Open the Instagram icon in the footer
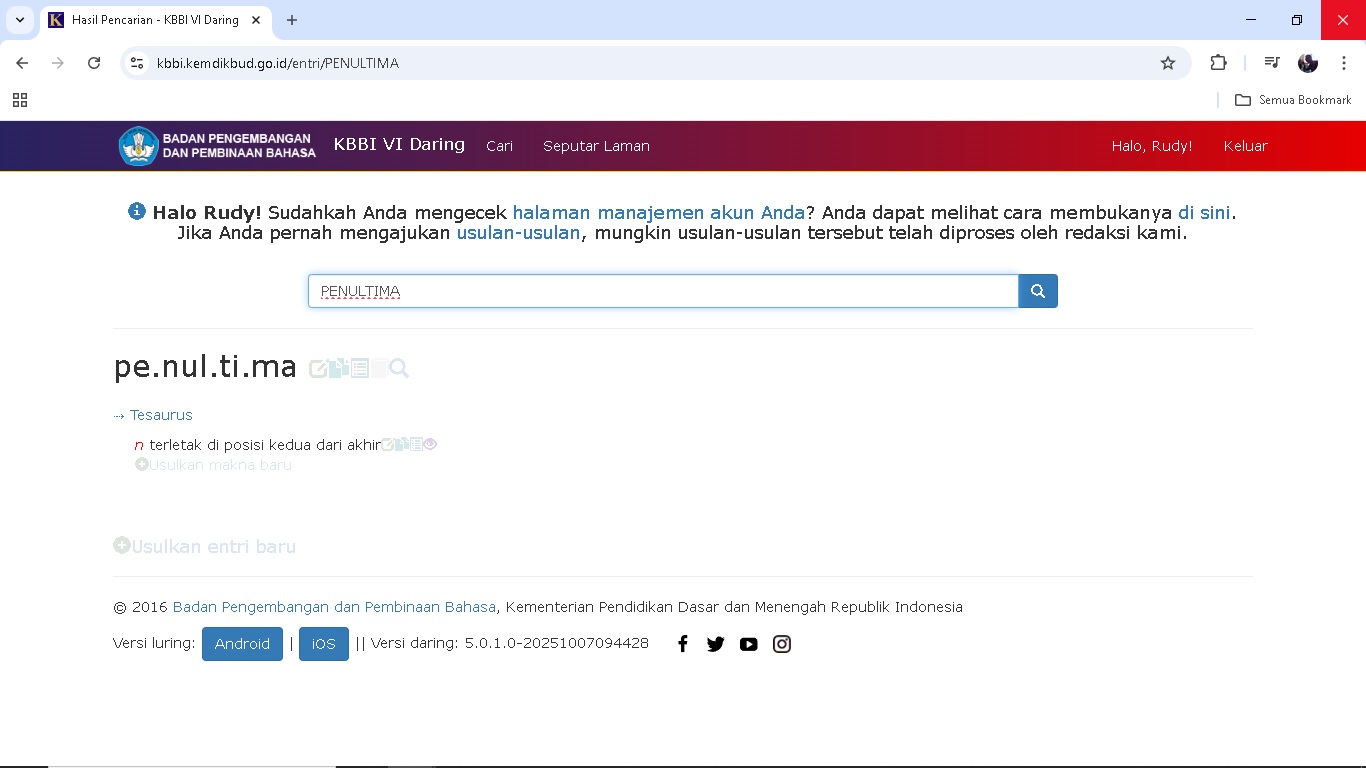Screen dimensions: 1366x768 [782, 644]
